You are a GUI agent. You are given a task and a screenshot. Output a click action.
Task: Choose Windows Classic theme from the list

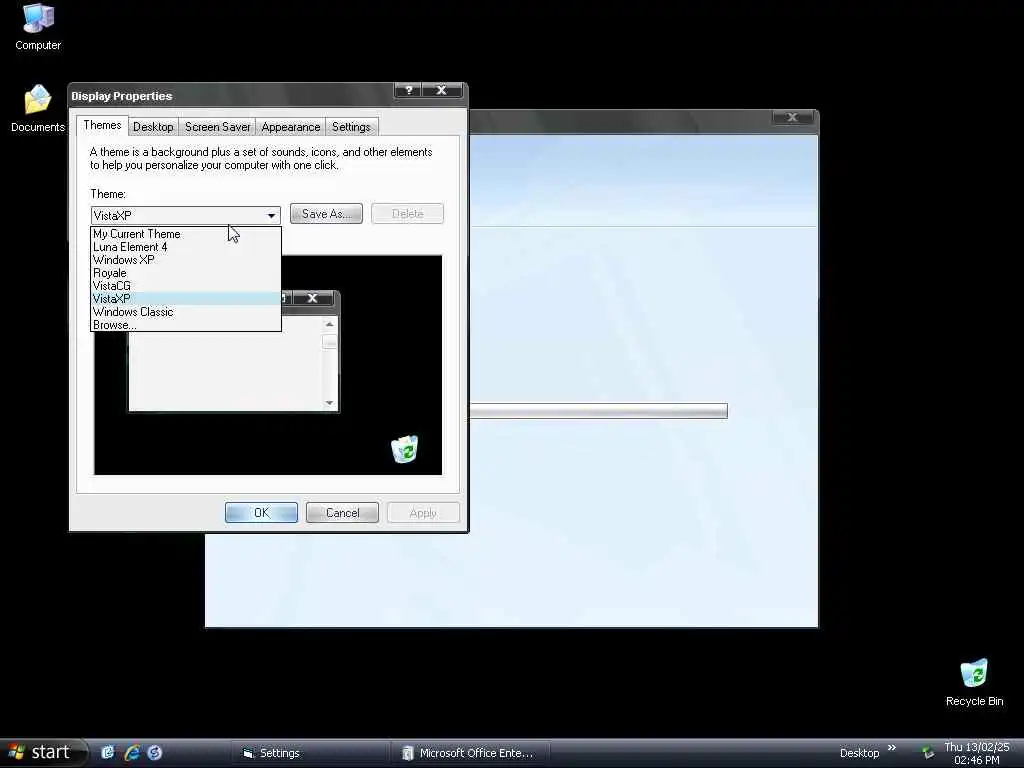pos(185,312)
